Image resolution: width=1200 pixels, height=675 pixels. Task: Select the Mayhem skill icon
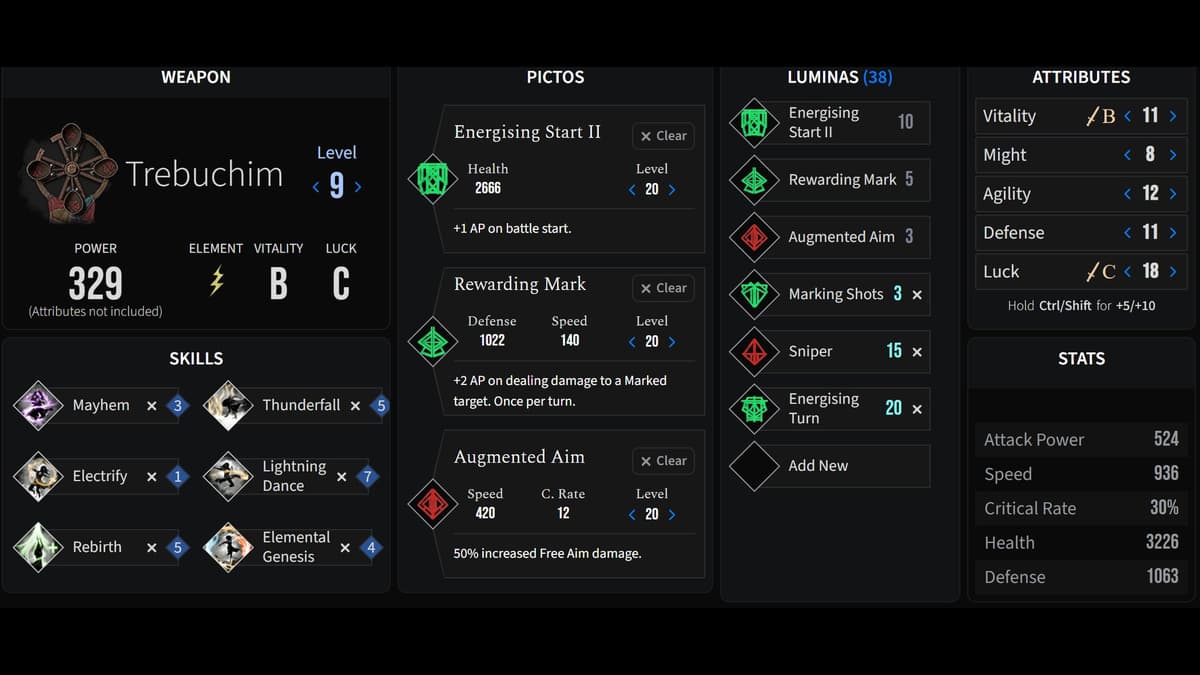tap(38, 405)
